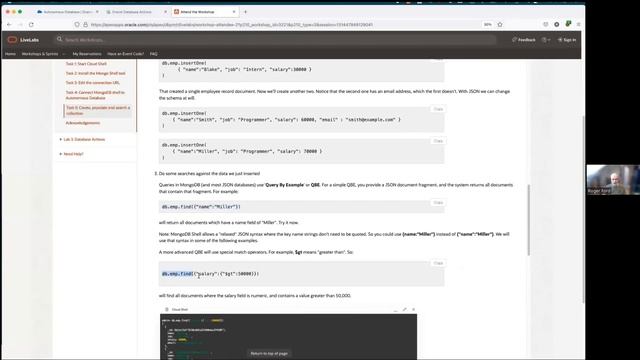Open the Home menu item
The image size is (640, 360).
[10, 54]
